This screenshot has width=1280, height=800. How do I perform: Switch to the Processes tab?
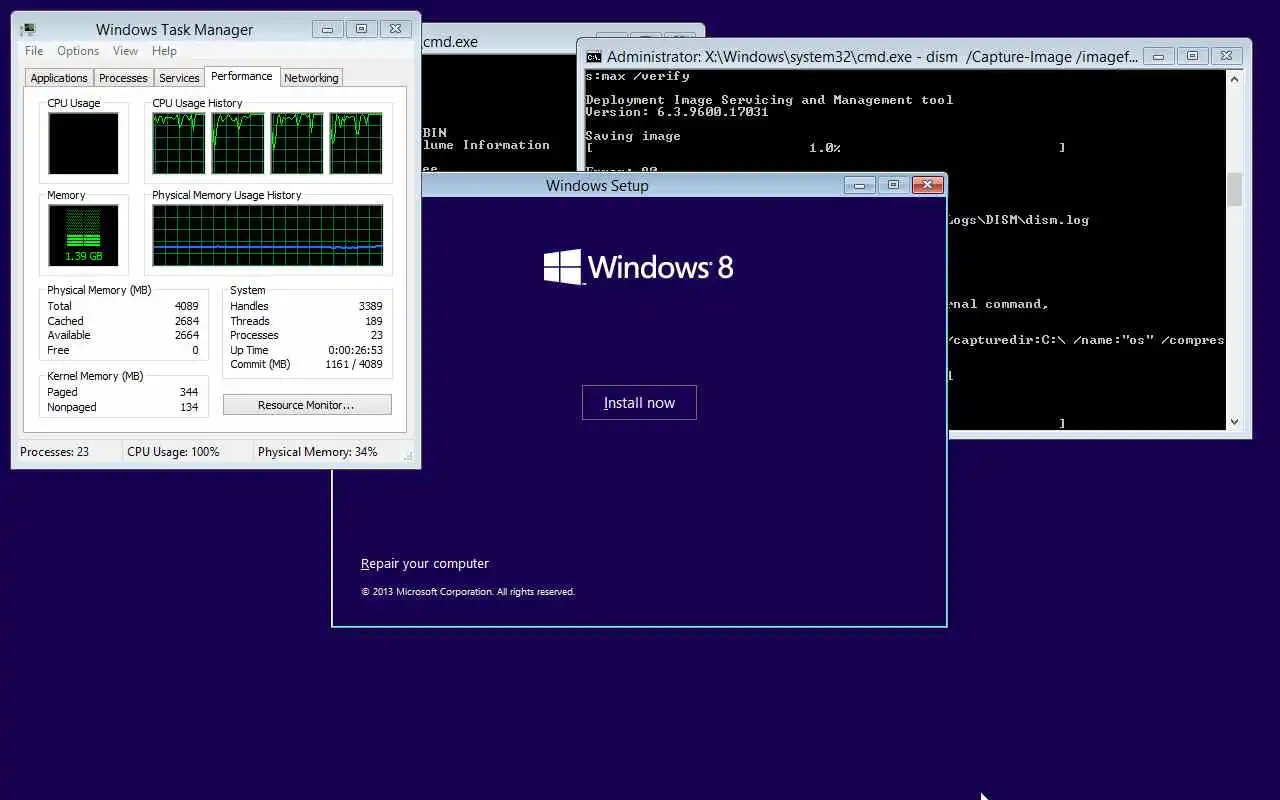(x=123, y=78)
